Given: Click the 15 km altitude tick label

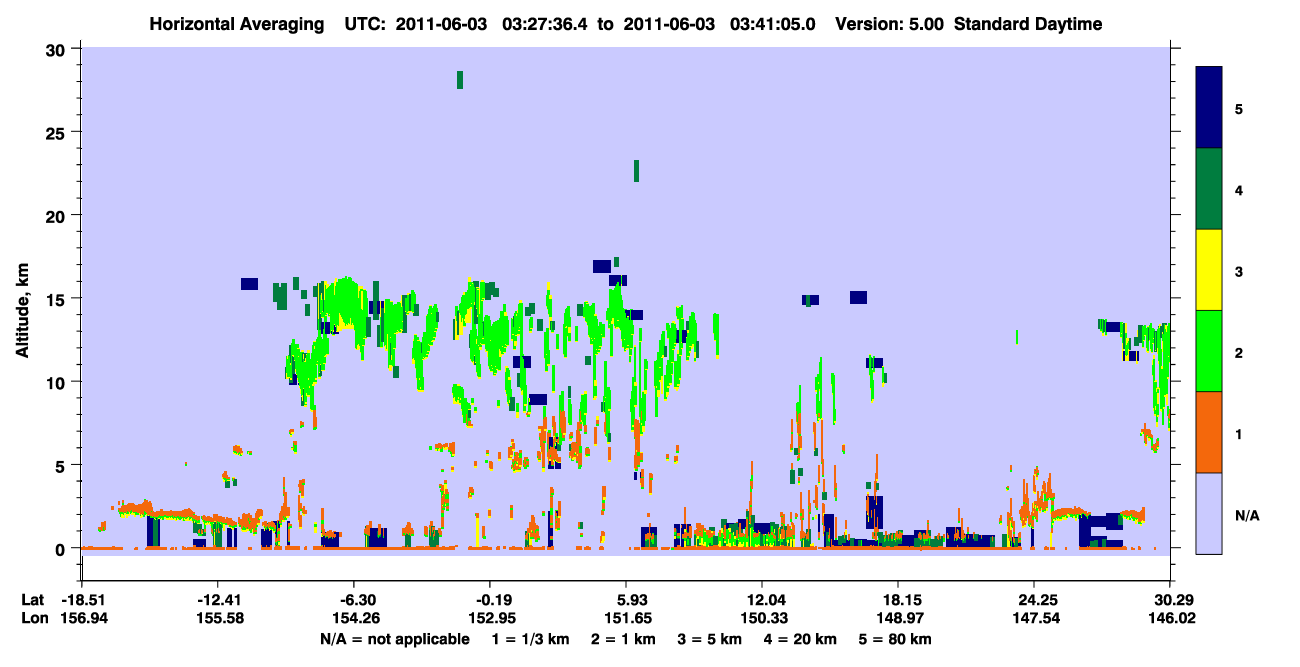Looking at the screenshot, I should click(x=59, y=299).
